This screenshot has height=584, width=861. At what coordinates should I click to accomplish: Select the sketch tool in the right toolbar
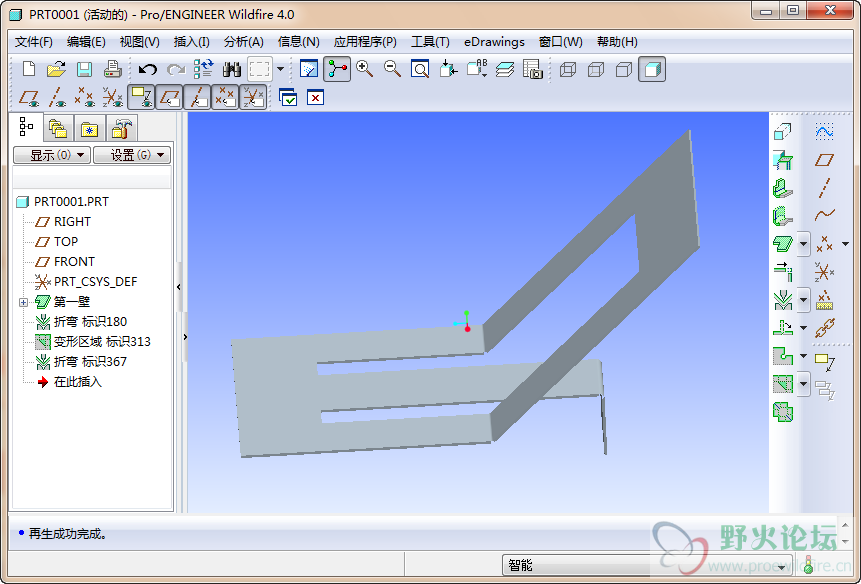(x=824, y=131)
